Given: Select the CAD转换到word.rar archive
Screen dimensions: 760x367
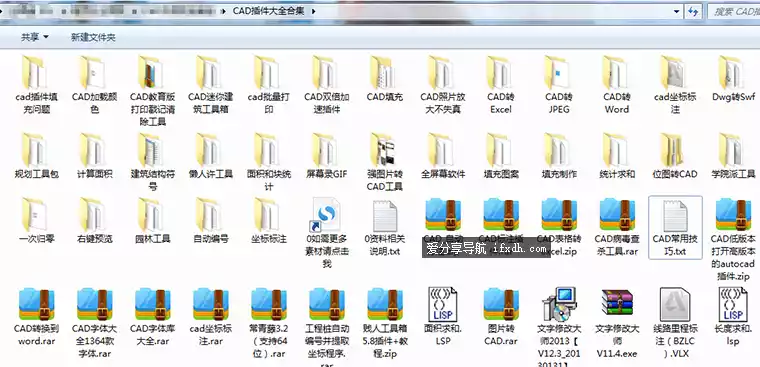Looking at the screenshot, I should point(36,317).
